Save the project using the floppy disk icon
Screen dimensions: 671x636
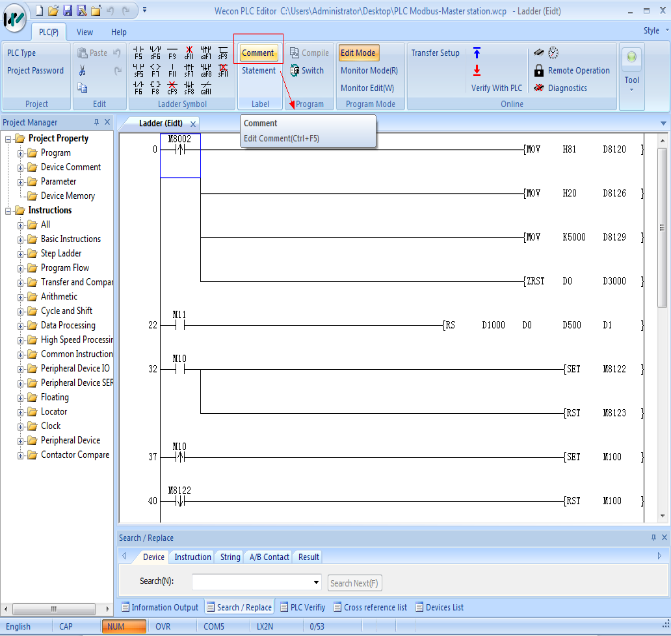(x=67, y=11)
